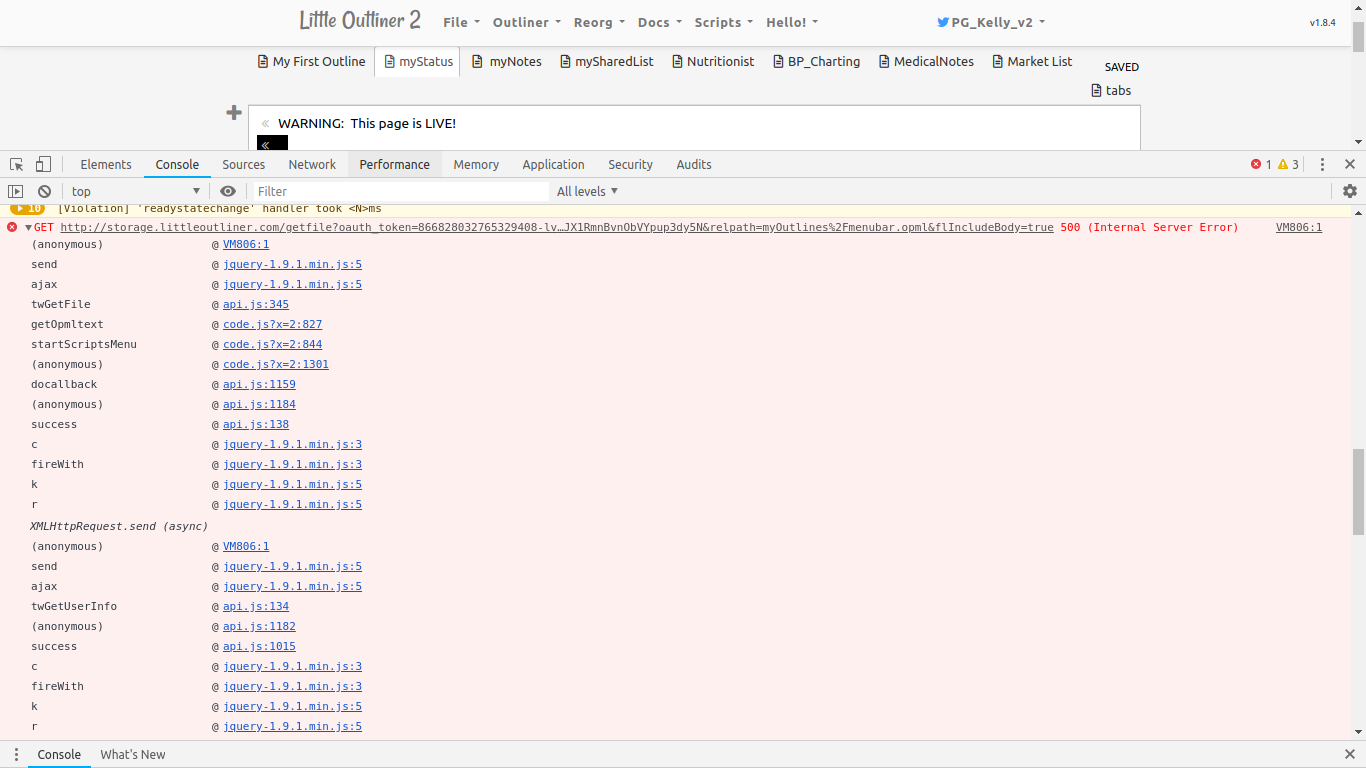Click the Twitter bird icon by PG_Kelly_v2
Screen dimensions: 1366x768
point(942,22)
